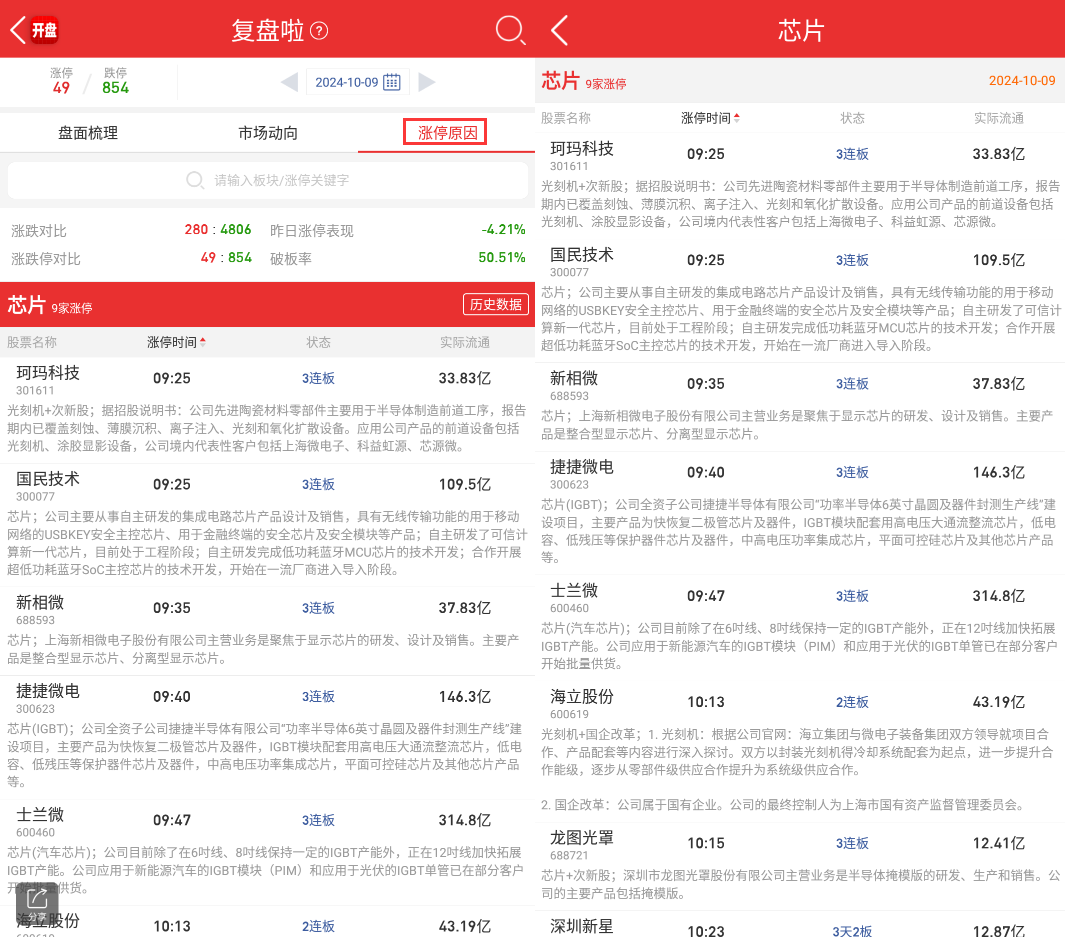Tap 12.41亿 value in 龙图光罩 row
Image resolution: width=1065 pixels, height=937 pixels.
(998, 843)
